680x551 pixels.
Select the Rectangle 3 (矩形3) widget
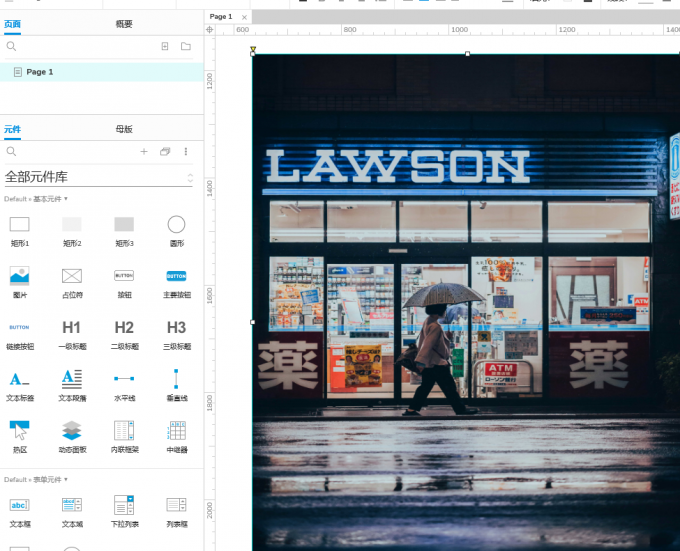124,231
